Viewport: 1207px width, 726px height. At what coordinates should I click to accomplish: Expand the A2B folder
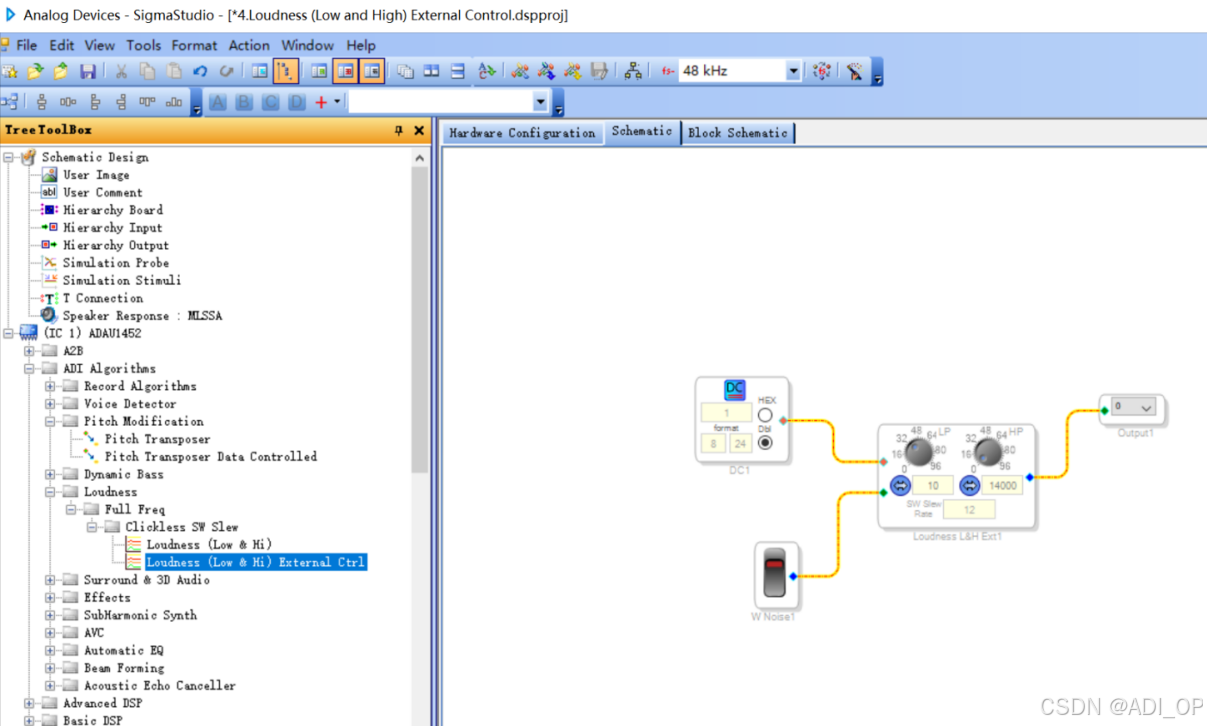[x=29, y=351]
